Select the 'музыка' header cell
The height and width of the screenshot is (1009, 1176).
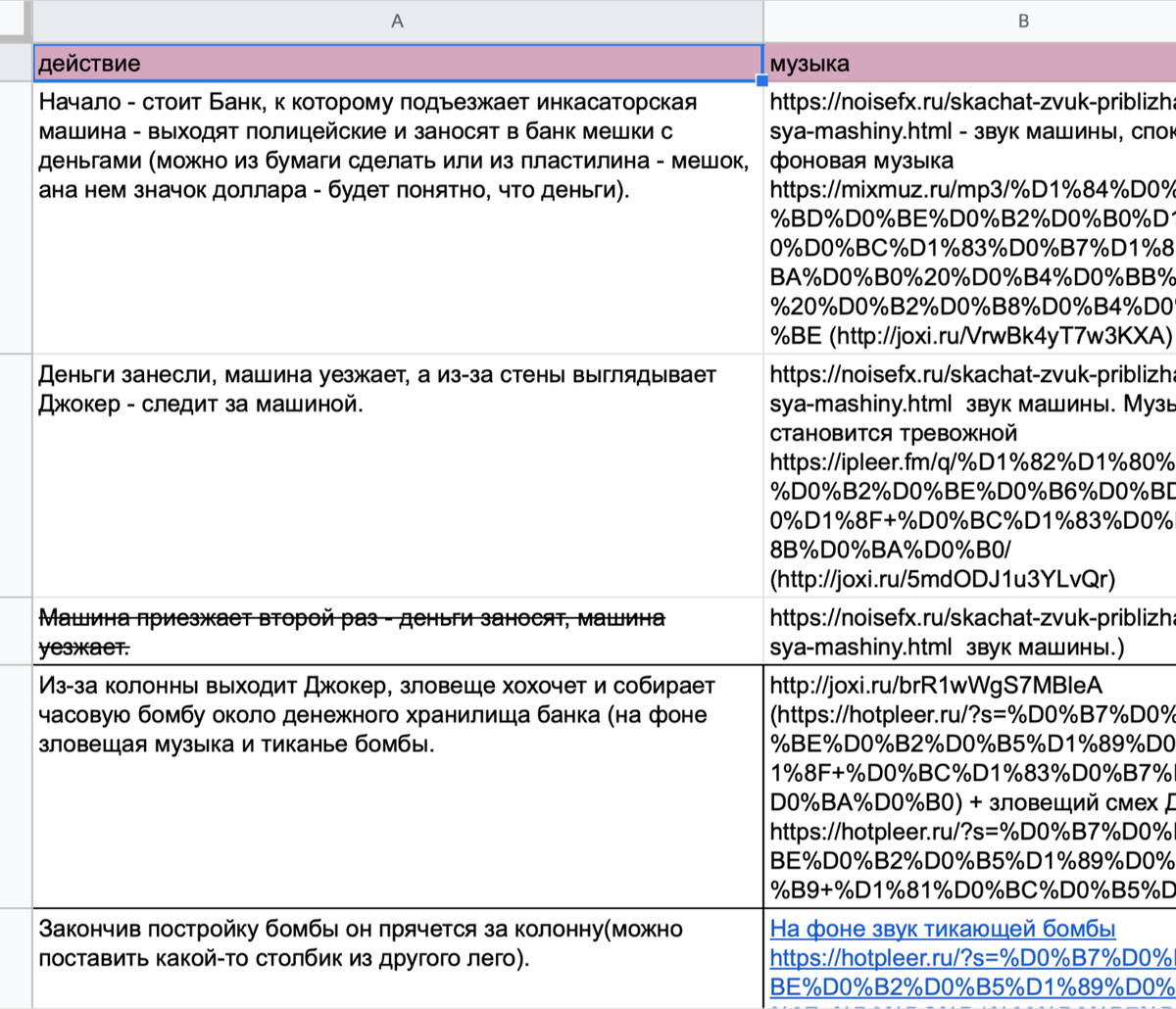click(970, 64)
